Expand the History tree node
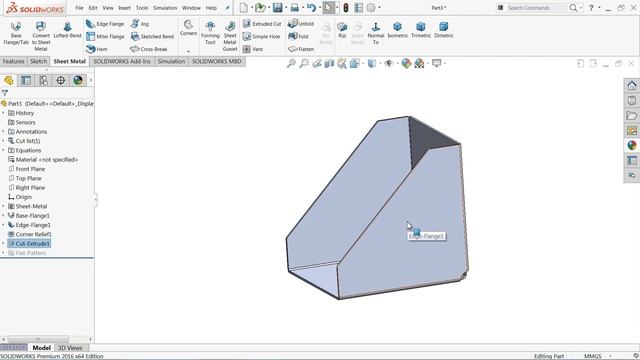The width and height of the screenshot is (640, 360). tap(4, 113)
